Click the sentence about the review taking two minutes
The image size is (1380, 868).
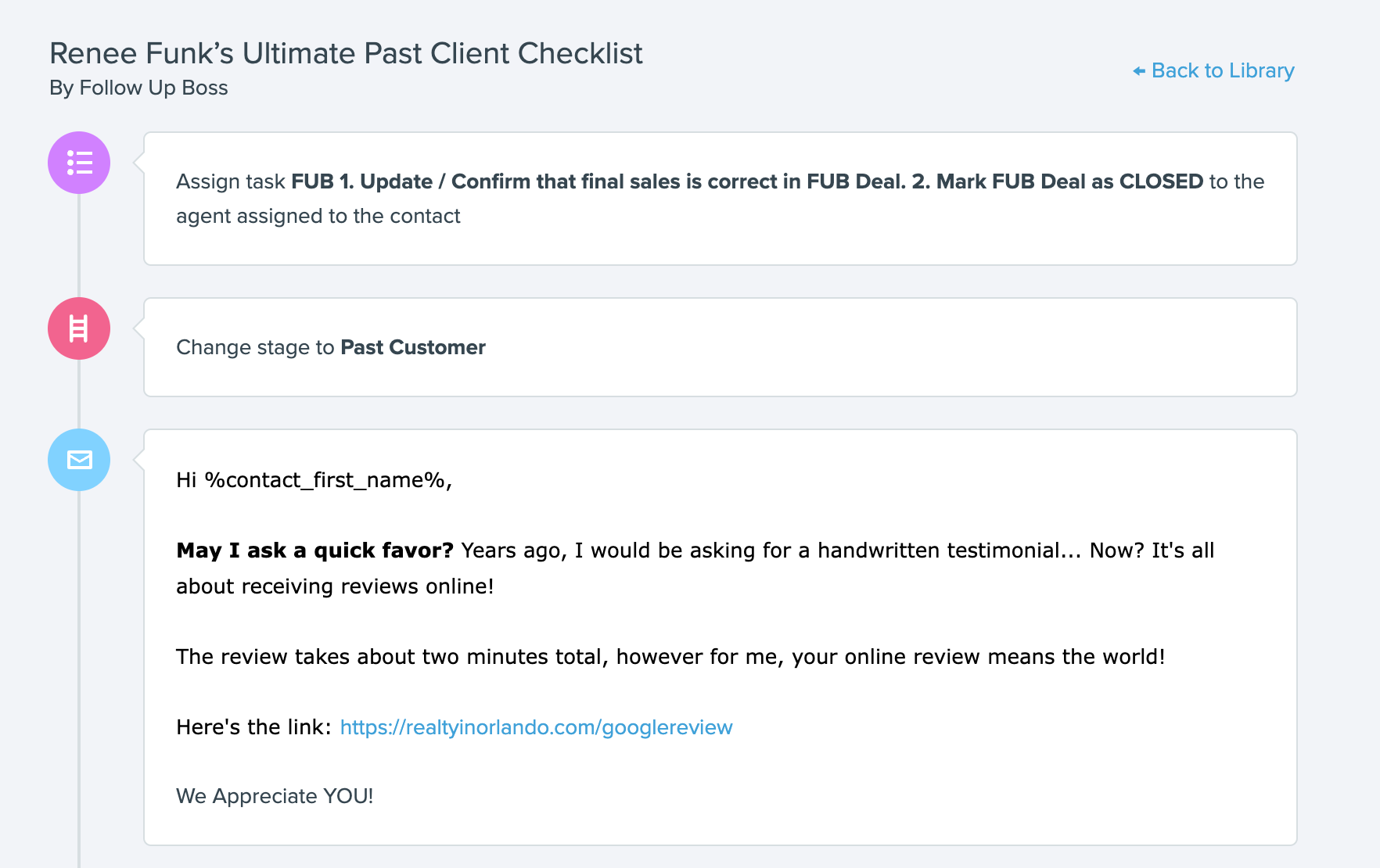point(670,657)
